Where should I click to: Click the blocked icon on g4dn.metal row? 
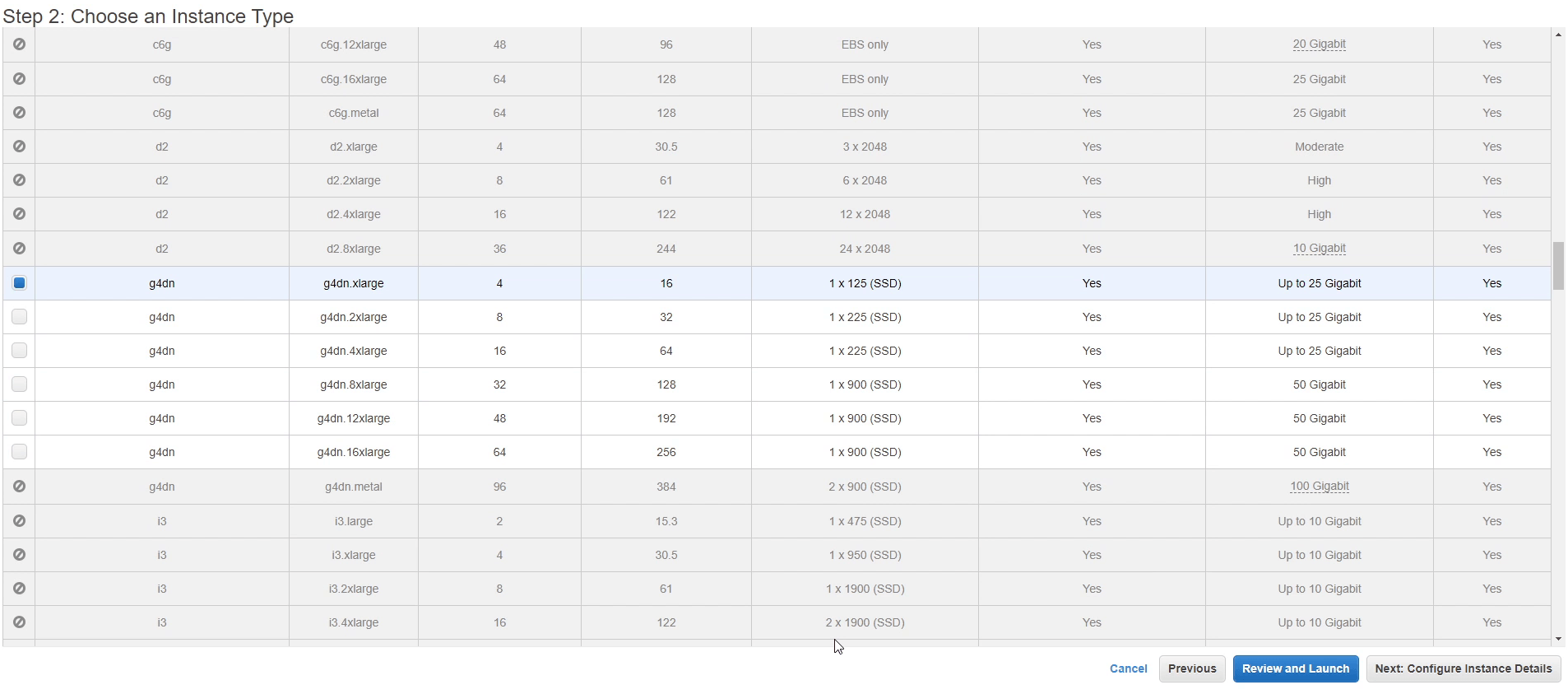coord(19,487)
